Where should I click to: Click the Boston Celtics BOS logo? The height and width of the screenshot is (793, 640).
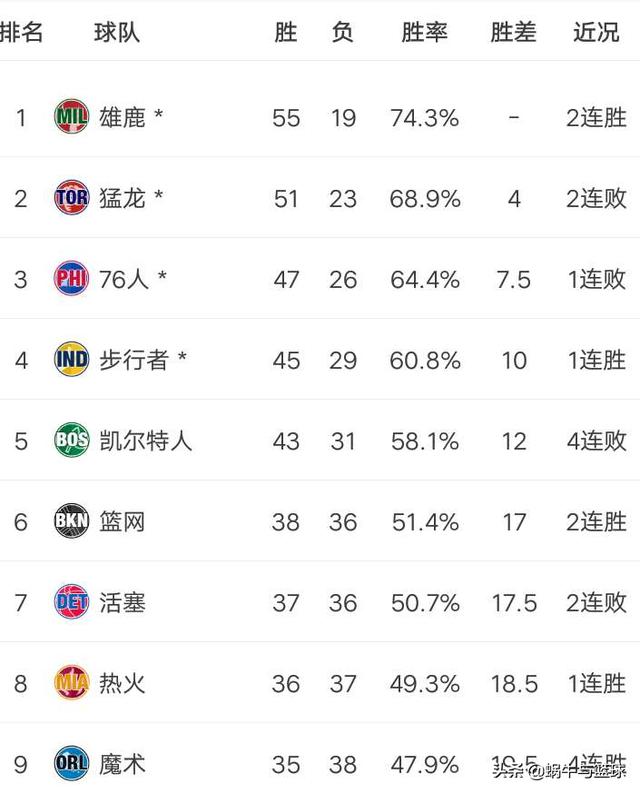point(71,440)
